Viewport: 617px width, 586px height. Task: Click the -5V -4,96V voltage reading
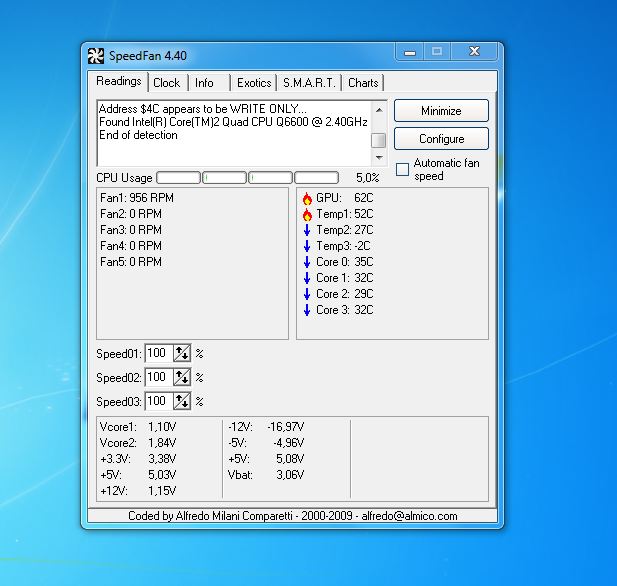pyautogui.click(x=266, y=443)
